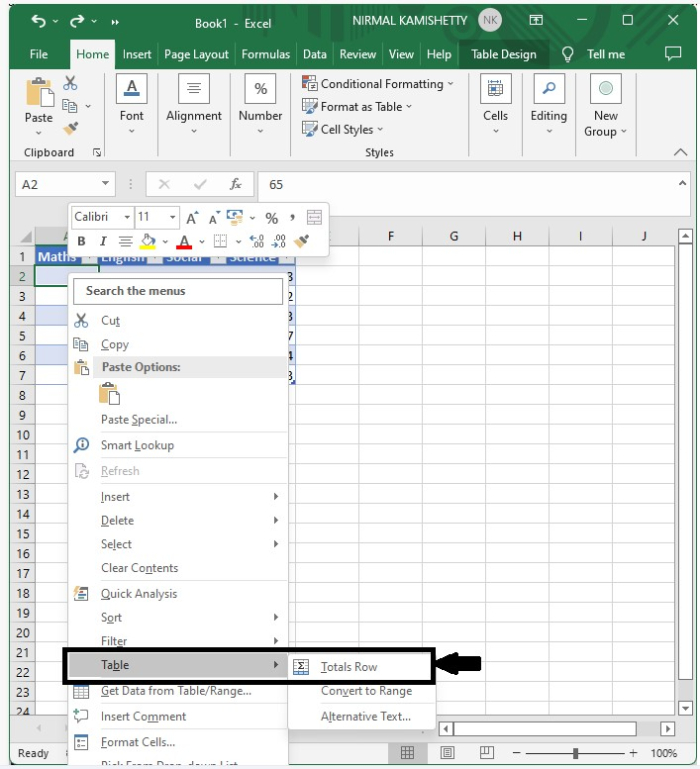This screenshot has width=700, height=769.
Task: Click Merge and Center in mini toolbar
Action: [314, 217]
